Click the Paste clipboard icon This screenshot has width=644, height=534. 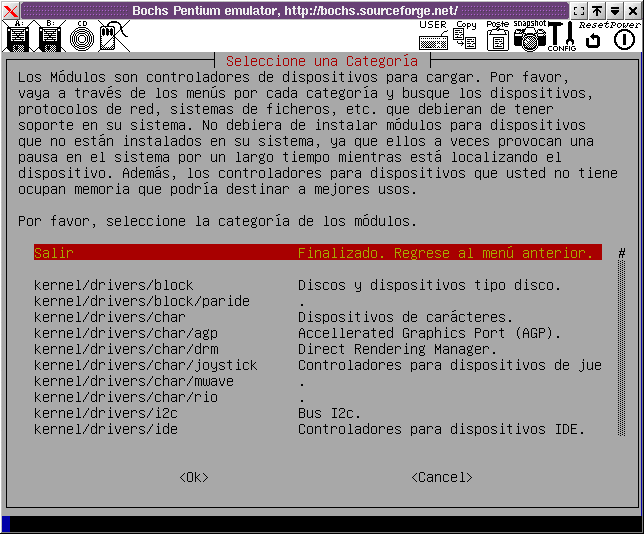pos(497,37)
